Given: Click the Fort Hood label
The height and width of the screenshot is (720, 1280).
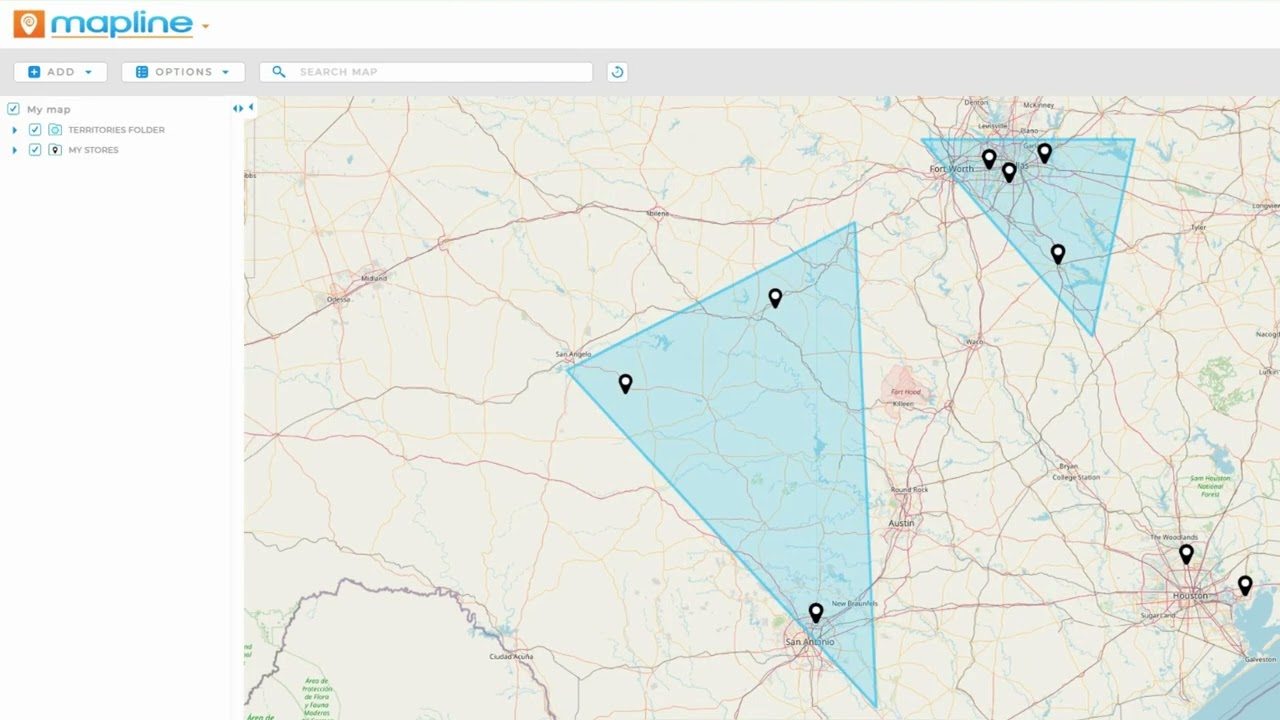Looking at the screenshot, I should pyautogui.click(x=904, y=392).
